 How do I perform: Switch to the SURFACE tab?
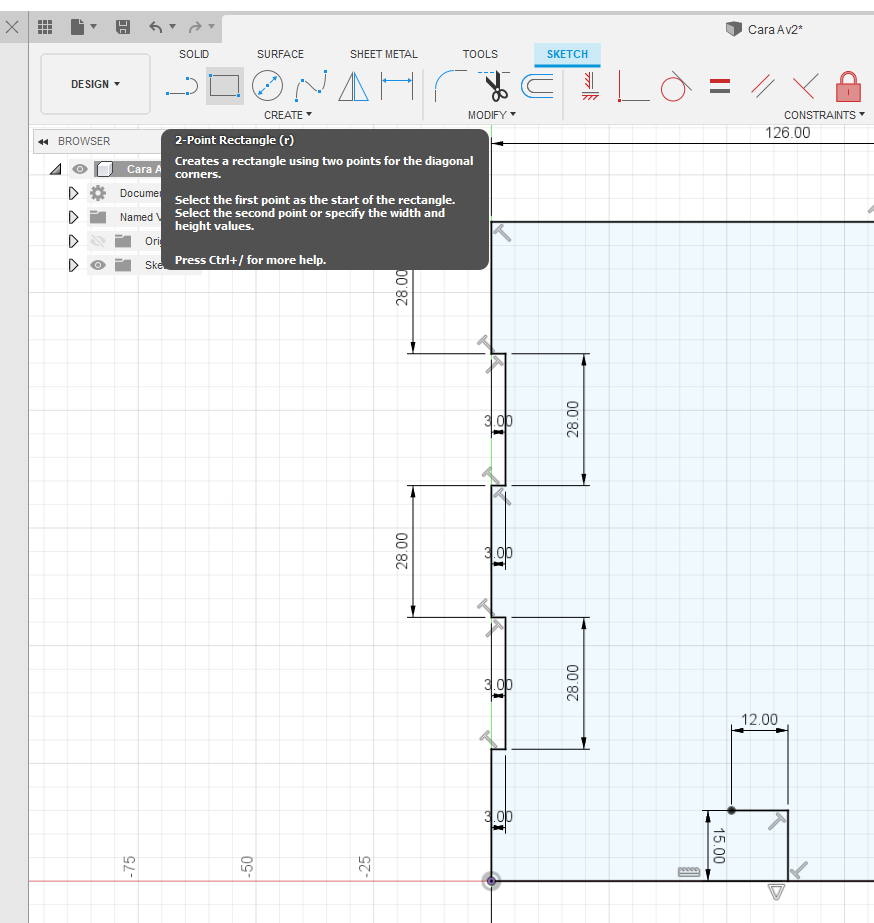coord(280,54)
